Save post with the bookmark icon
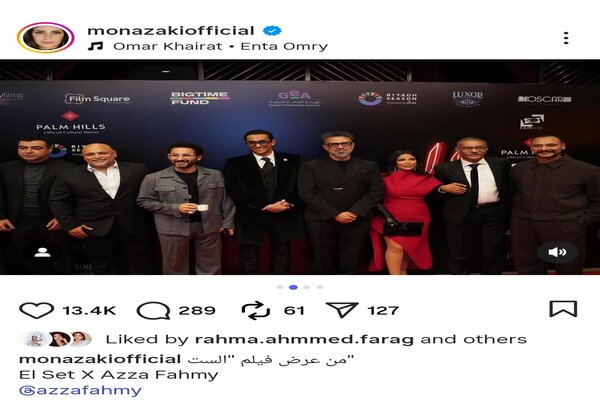The height and width of the screenshot is (400, 600). coord(563,309)
